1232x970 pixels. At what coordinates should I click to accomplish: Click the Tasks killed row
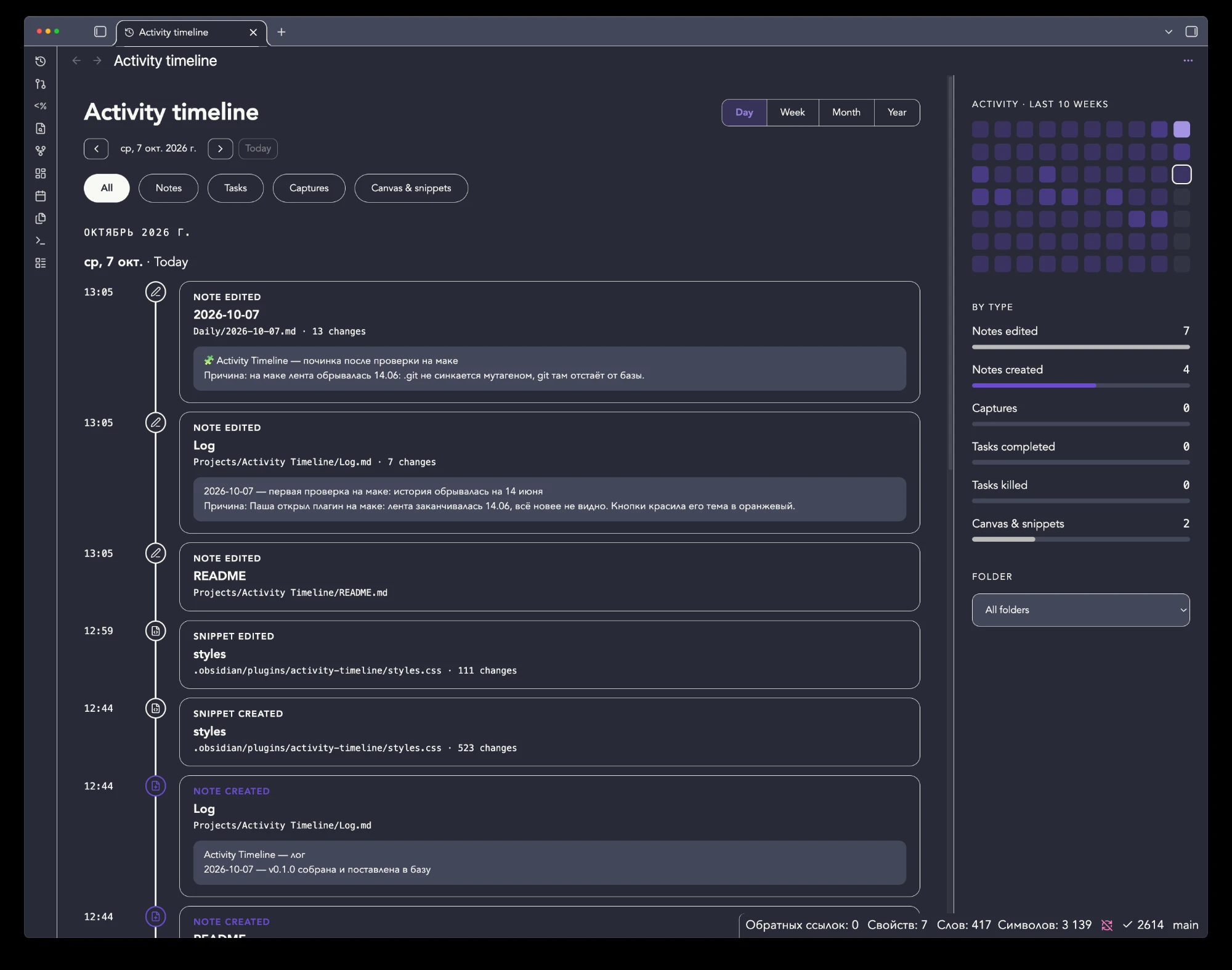[1080, 491]
